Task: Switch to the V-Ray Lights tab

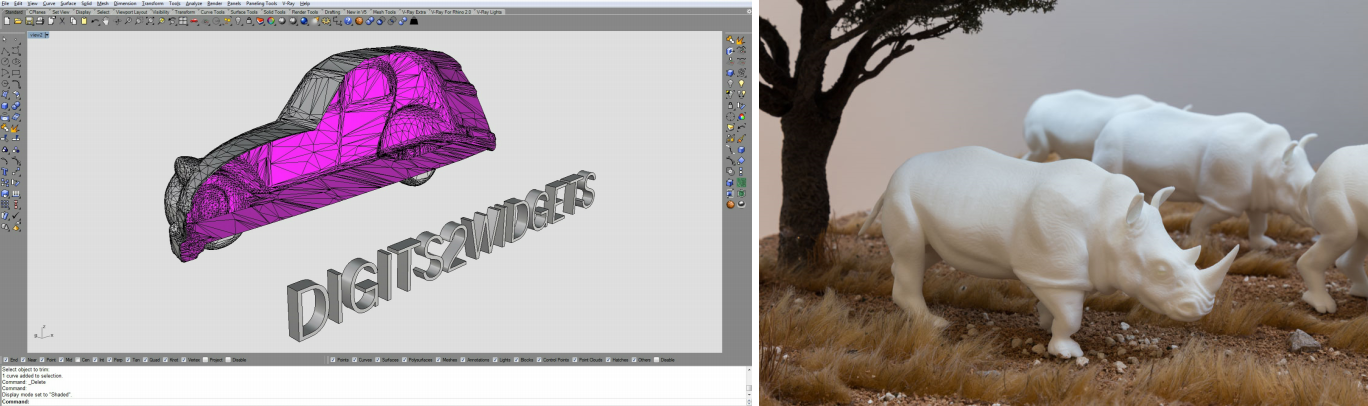Action: (490, 12)
